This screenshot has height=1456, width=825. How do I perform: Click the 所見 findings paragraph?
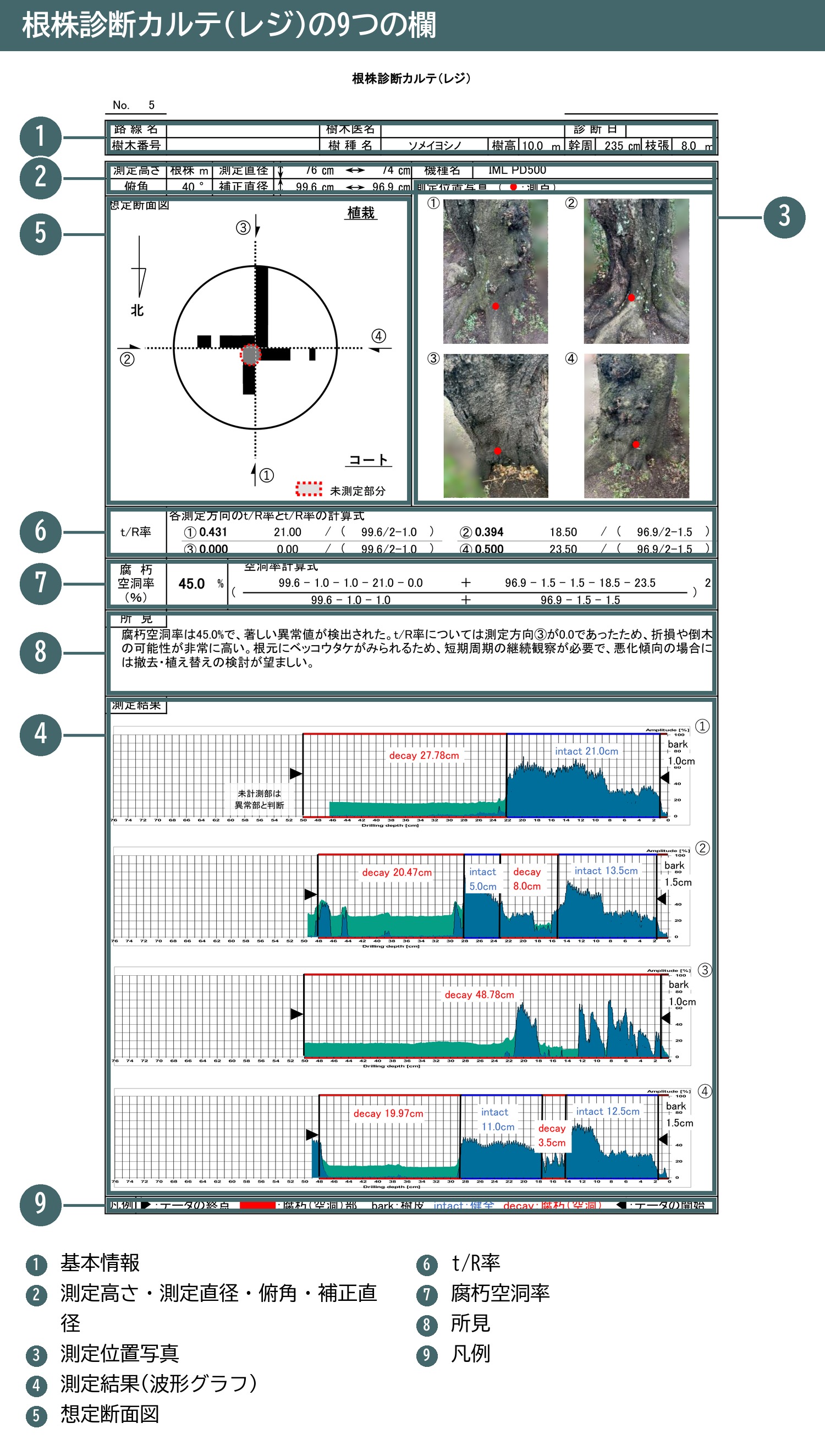click(416, 648)
